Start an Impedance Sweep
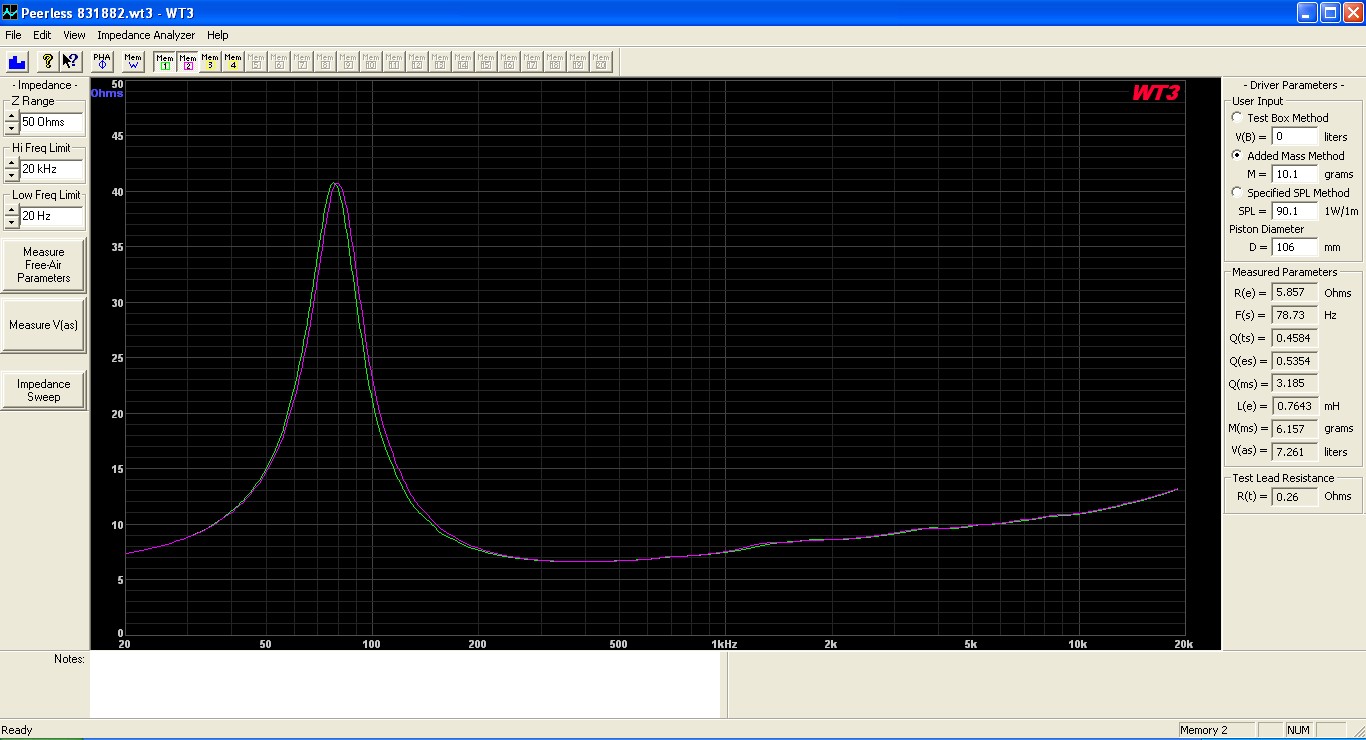Image resolution: width=1366 pixels, height=740 pixels. pyautogui.click(x=44, y=390)
